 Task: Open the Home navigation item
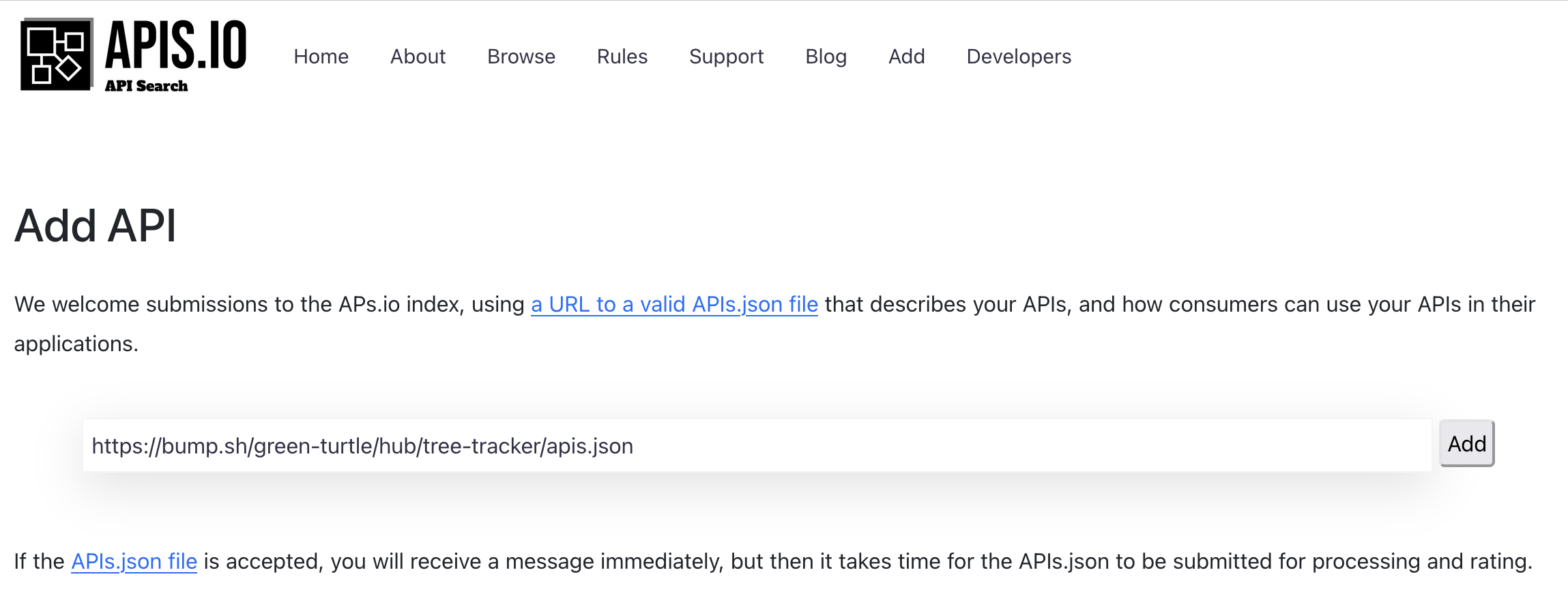pyautogui.click(x=321, y=57)
